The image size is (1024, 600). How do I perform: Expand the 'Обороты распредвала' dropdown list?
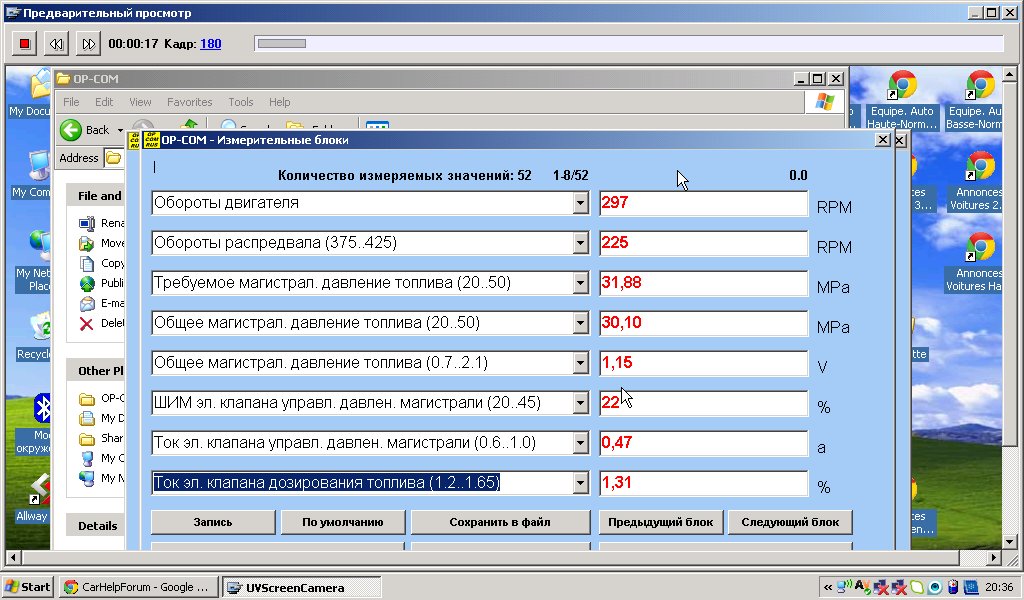point(580,244)
